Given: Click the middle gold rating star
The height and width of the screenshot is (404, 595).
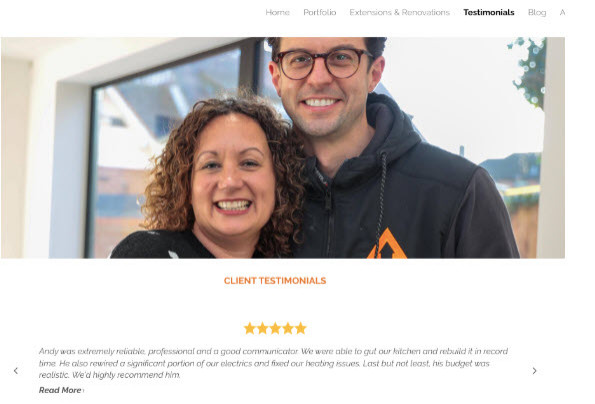Looking at the screenshot, I should coord(275,328).
